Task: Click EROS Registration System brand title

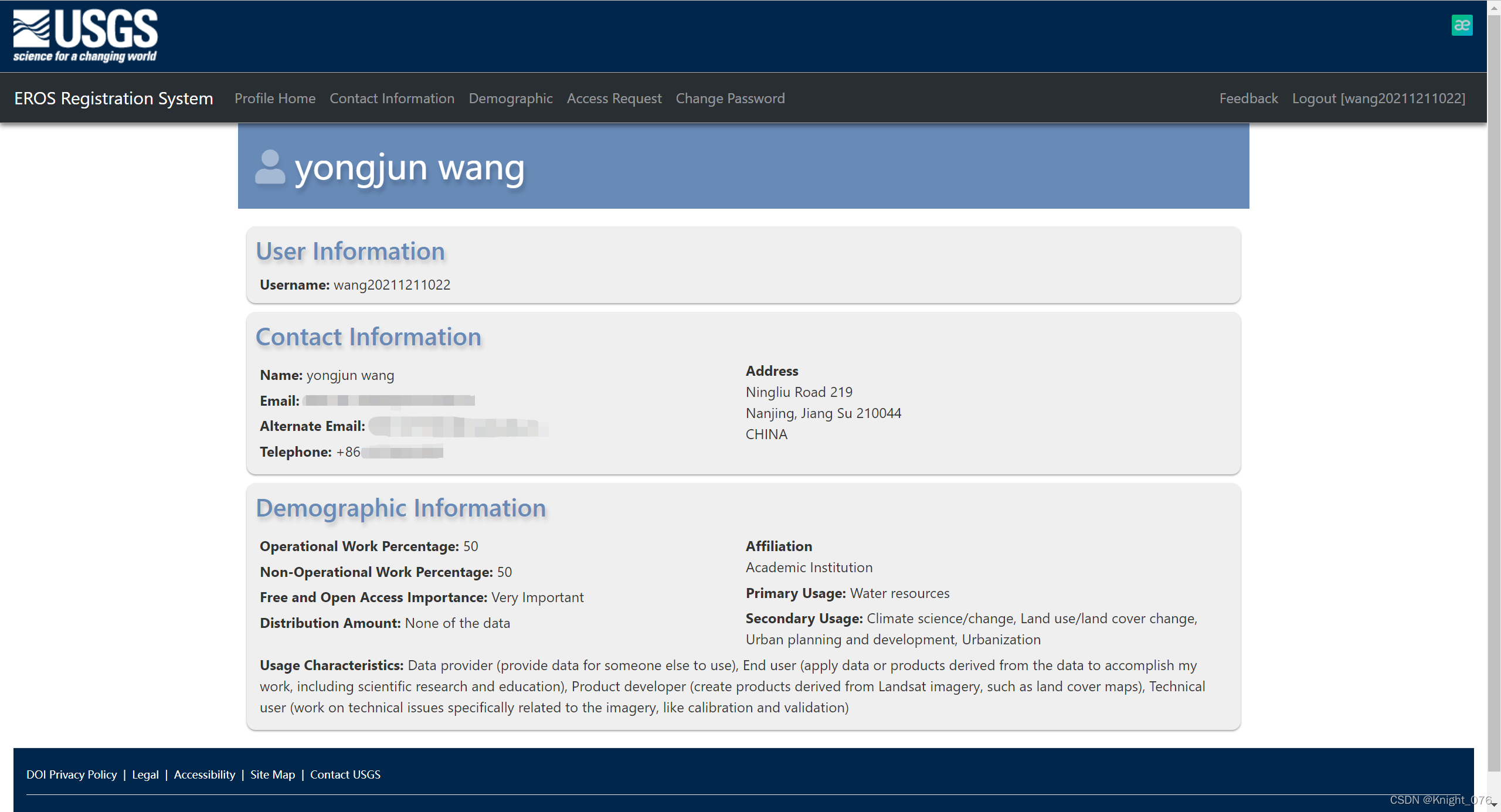Action: pyautogui.click(x=114, y=98)
